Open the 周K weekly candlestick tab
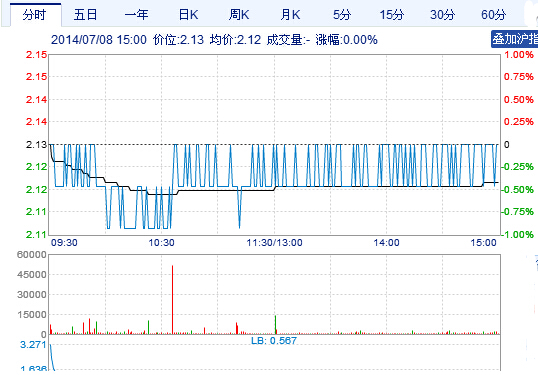Image resolution: width=538 pixels, height=375 pixels. click(239, 15)
